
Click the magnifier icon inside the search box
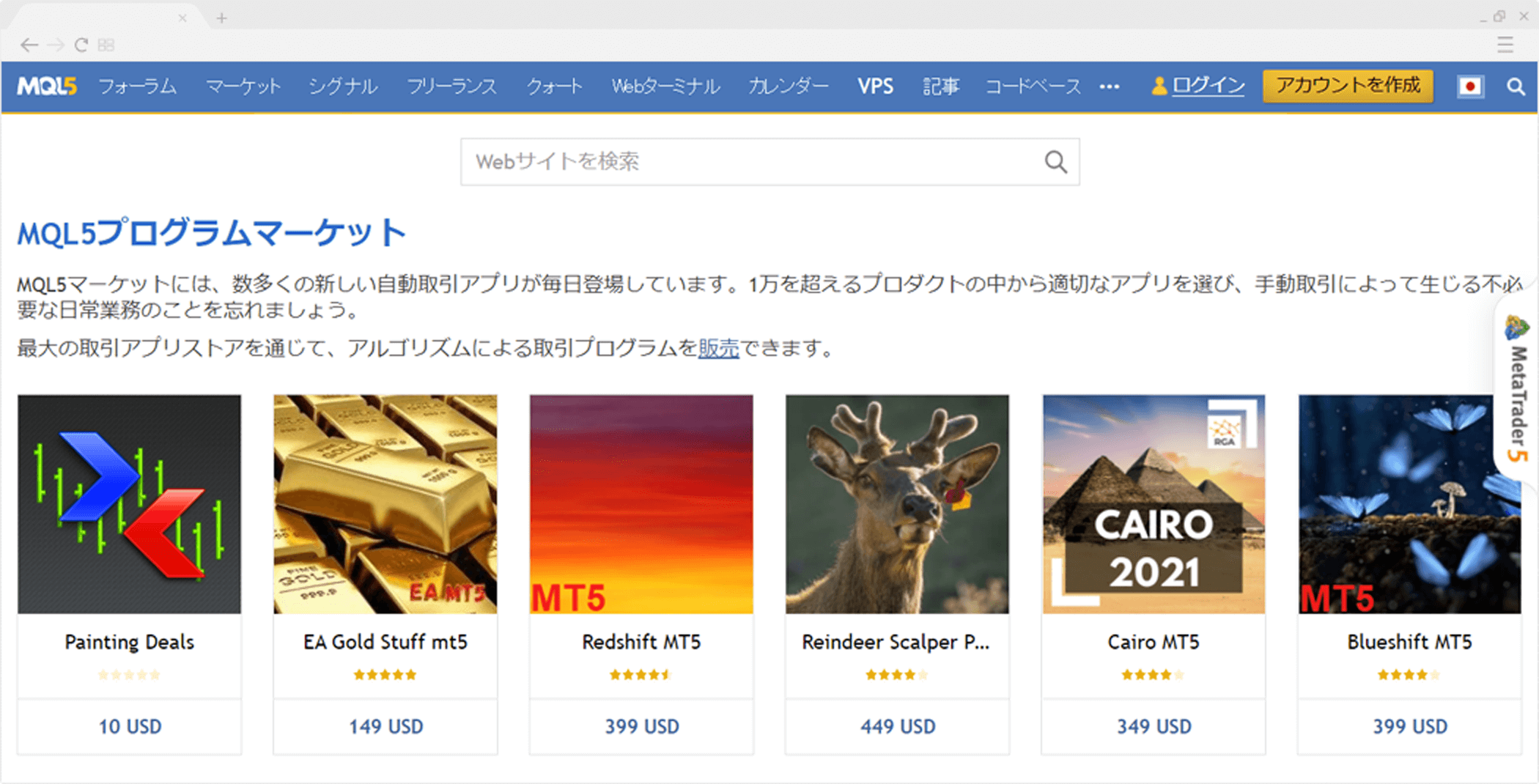click(1055, 161)
